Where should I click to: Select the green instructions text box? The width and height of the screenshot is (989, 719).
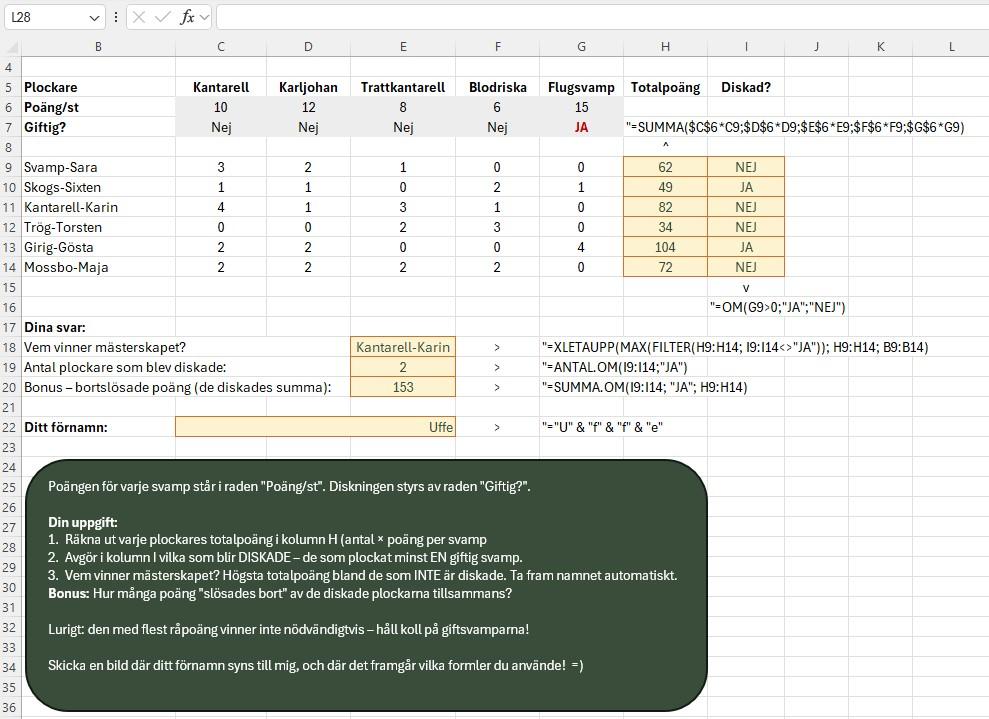[366, 585]
